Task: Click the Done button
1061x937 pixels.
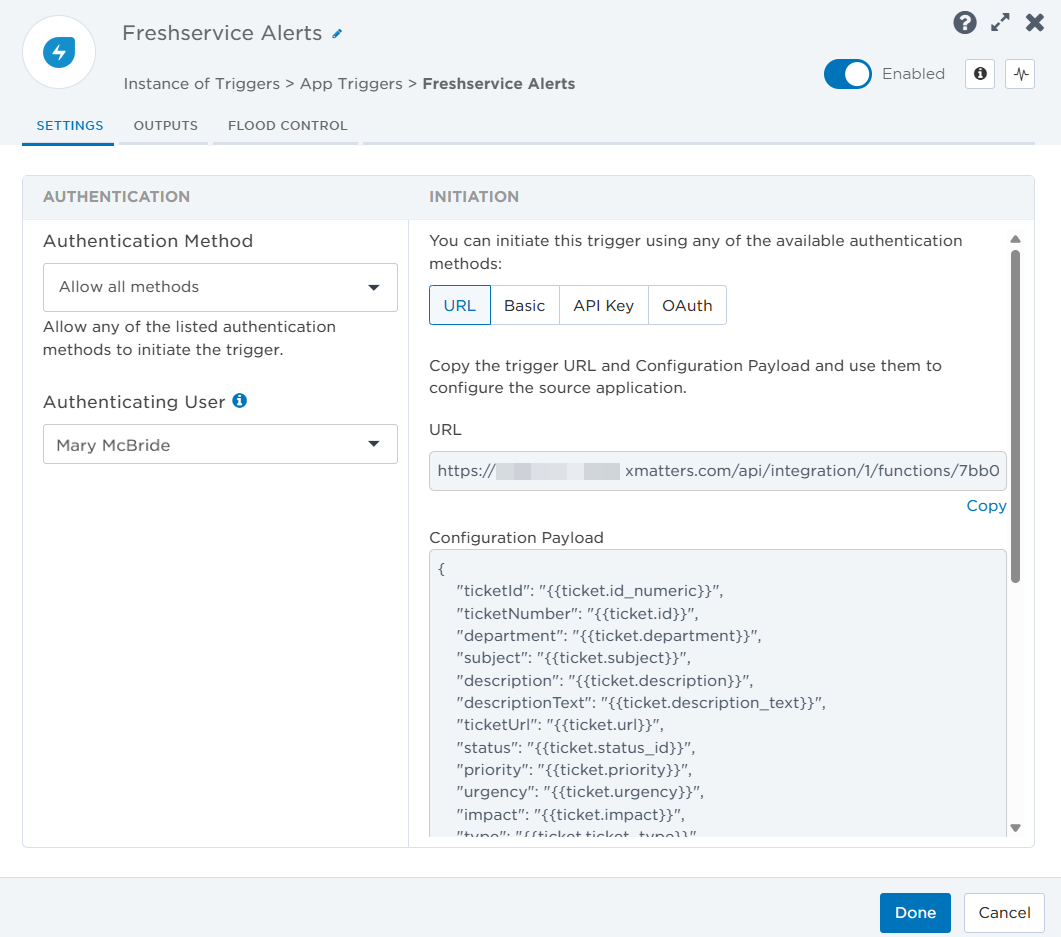Action: (915, 912)
